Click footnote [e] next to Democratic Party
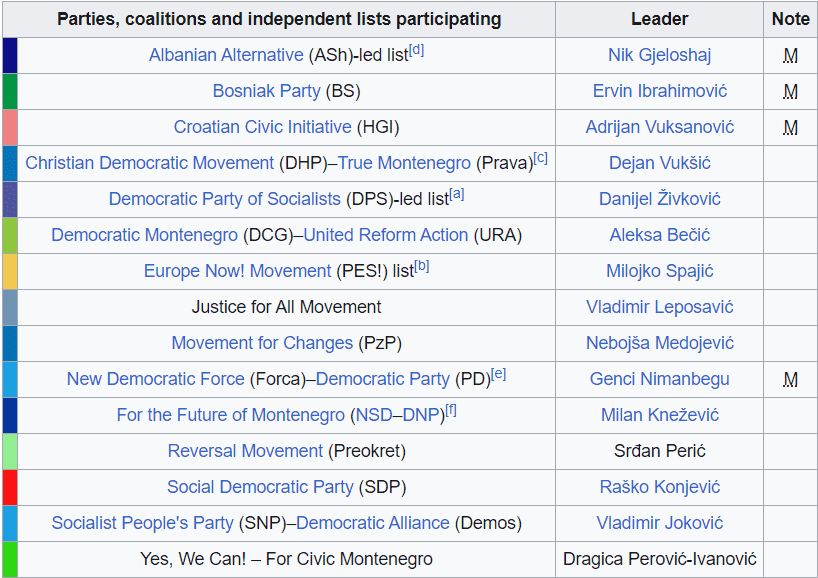The image size is (818, 578). click(x=498, y=374)
